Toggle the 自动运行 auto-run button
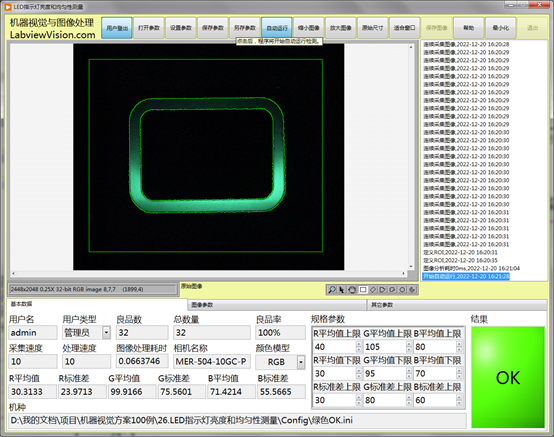554x437 pixels. pyautogui.click(x=277, y=28)
